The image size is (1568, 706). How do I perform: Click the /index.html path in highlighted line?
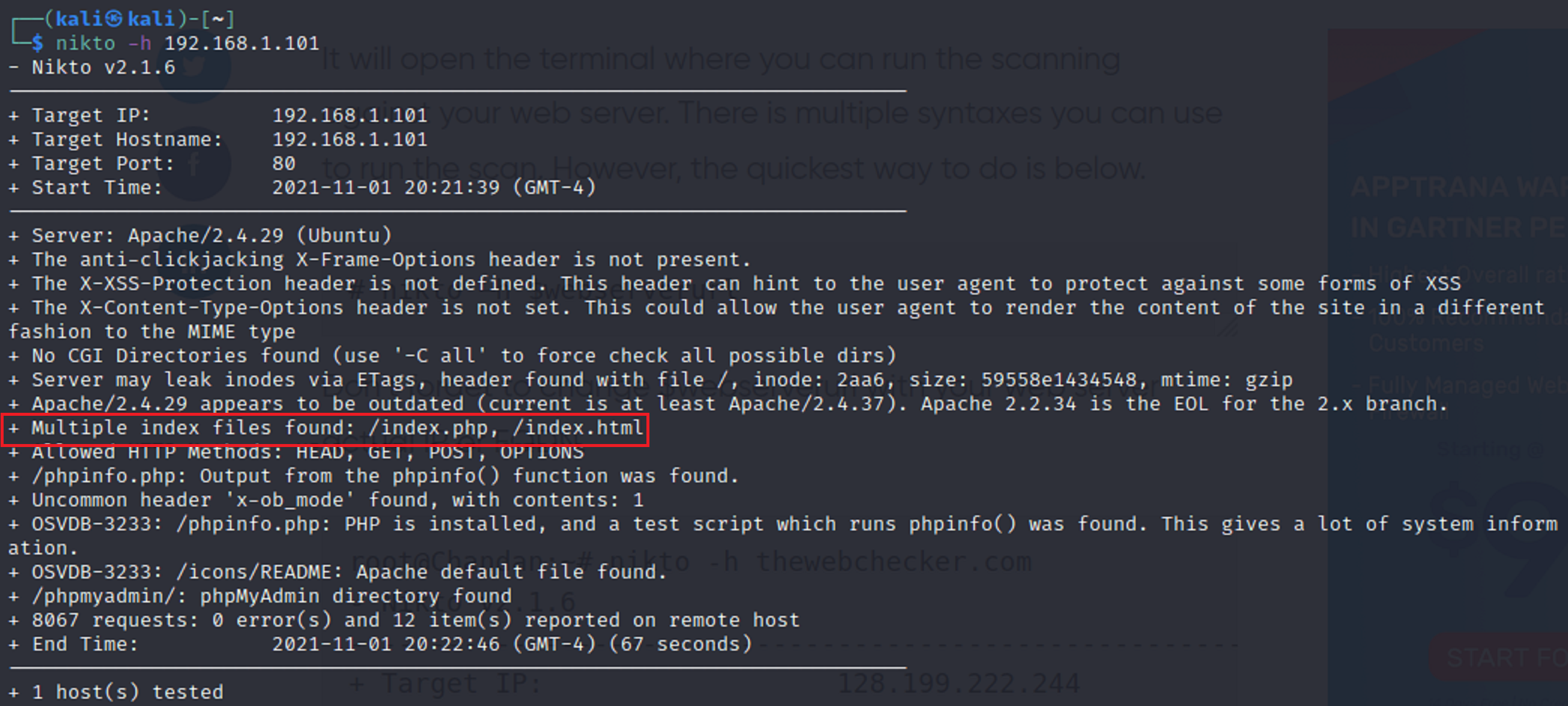578,428
